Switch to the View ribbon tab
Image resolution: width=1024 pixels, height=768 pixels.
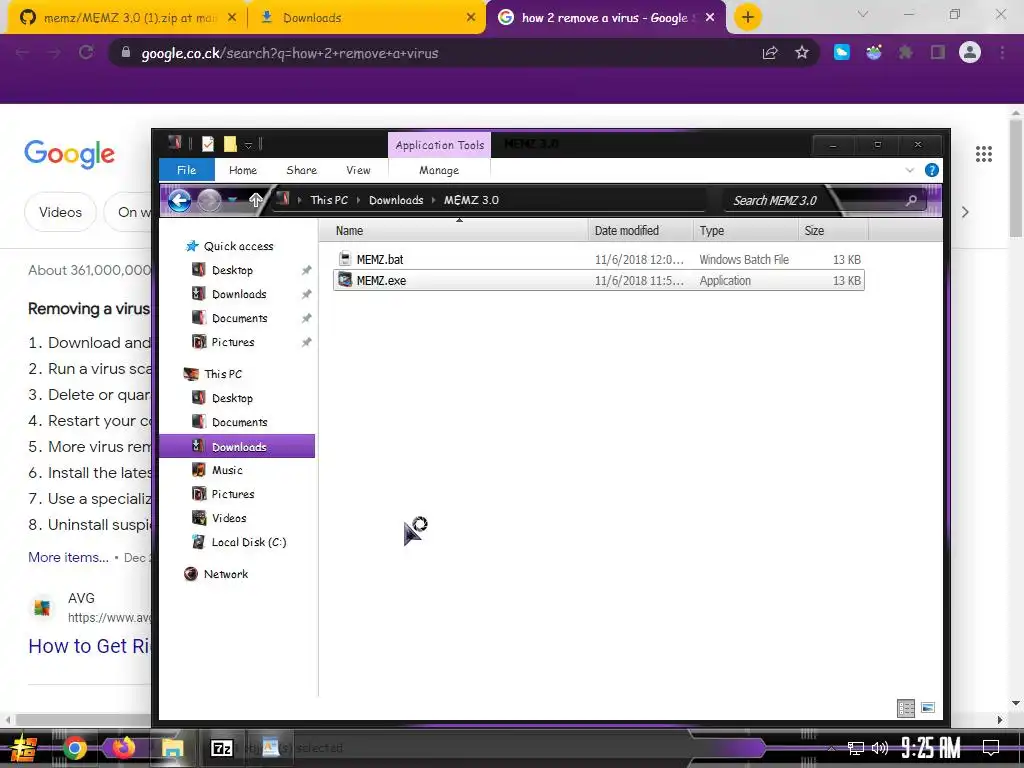click(358, 170)
